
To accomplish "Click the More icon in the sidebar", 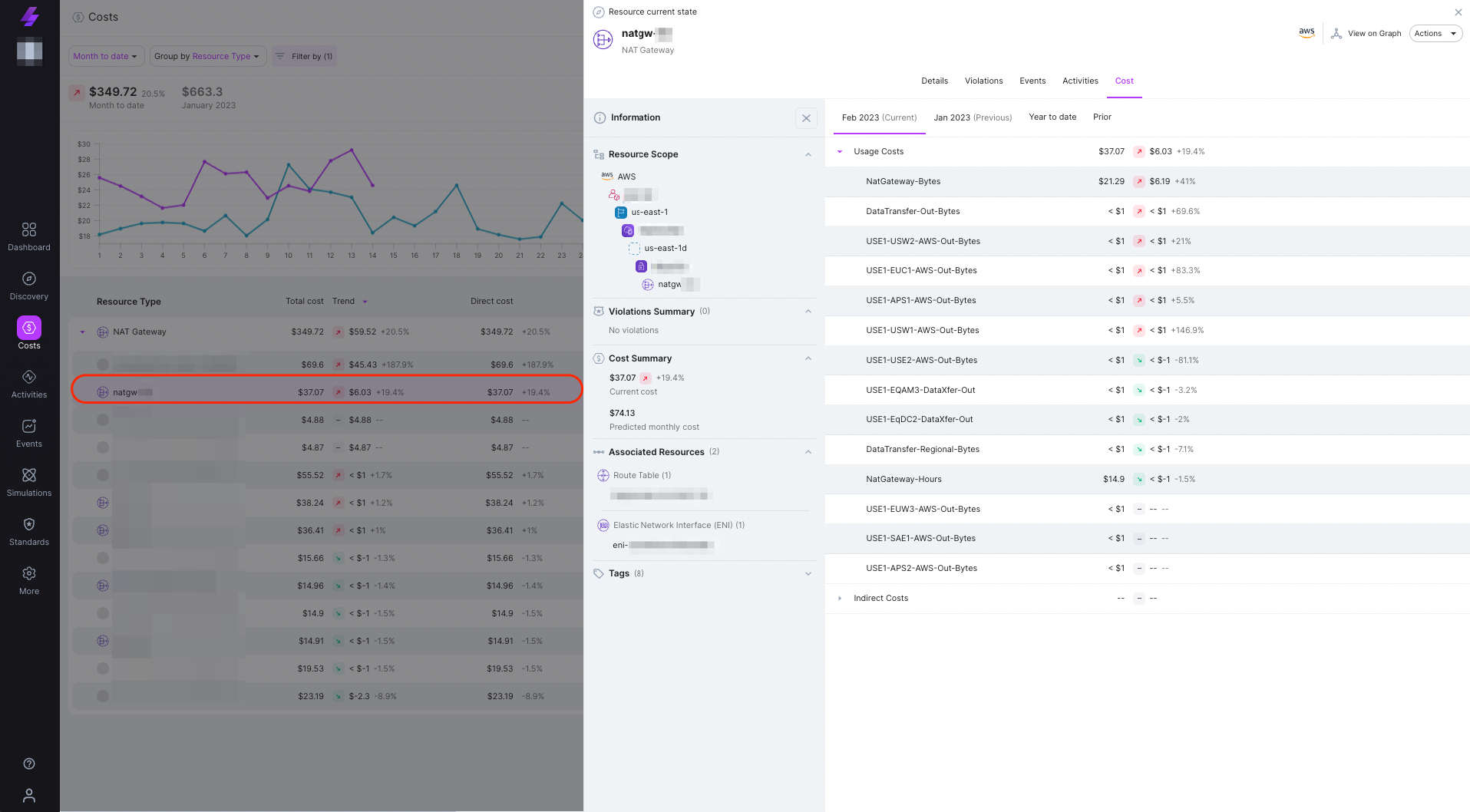I will pyautogui.click(x=29, y=579).
